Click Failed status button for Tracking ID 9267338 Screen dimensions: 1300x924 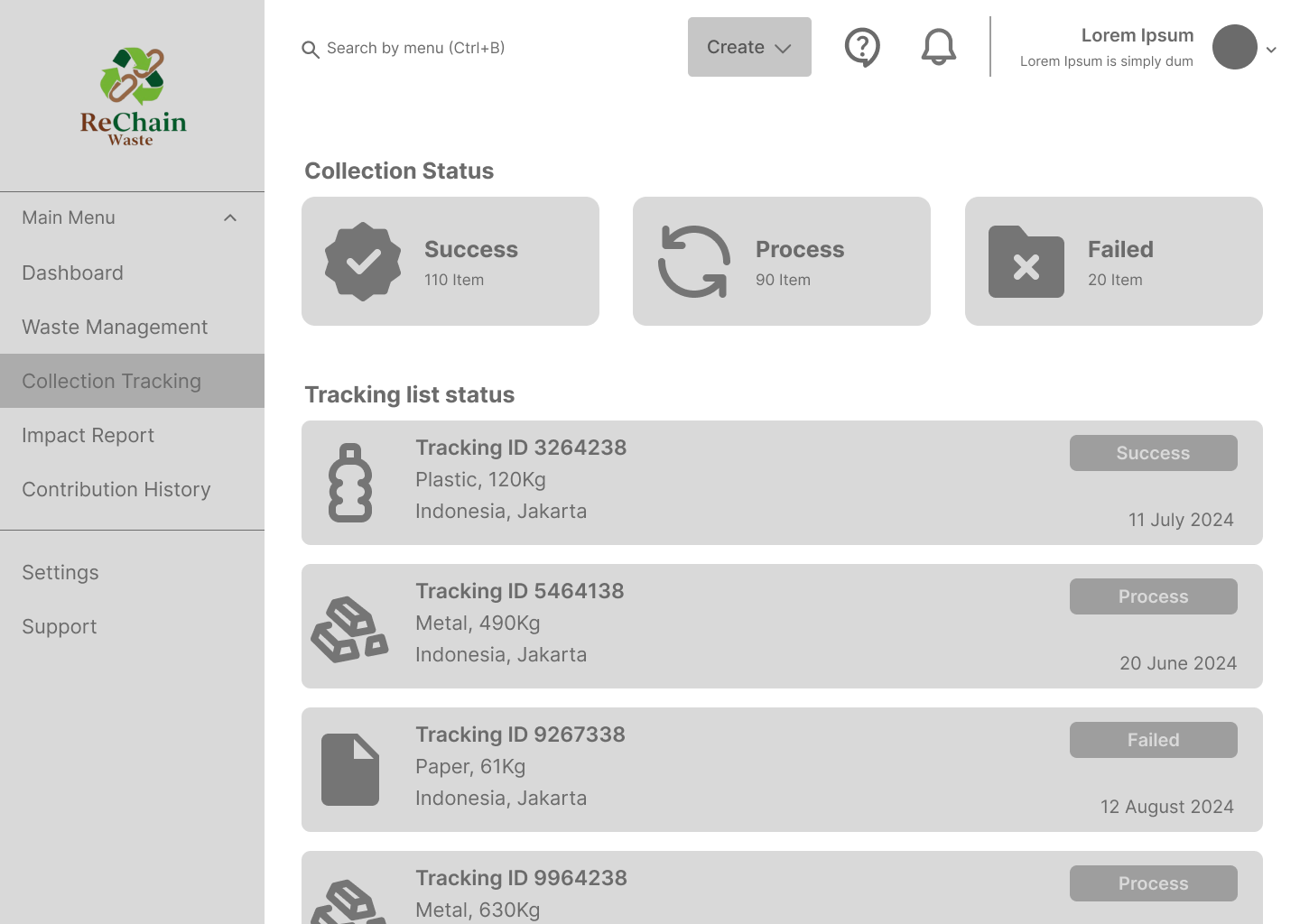[1153, 740]
